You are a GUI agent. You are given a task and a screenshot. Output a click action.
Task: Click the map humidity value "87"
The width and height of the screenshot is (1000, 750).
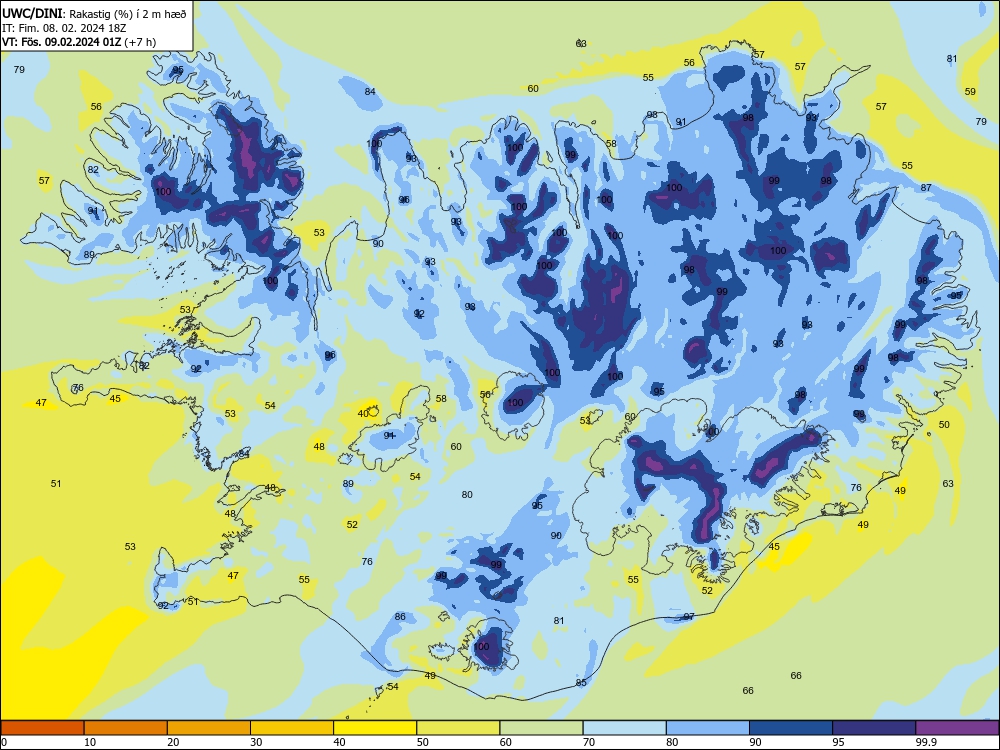point(926,188)
